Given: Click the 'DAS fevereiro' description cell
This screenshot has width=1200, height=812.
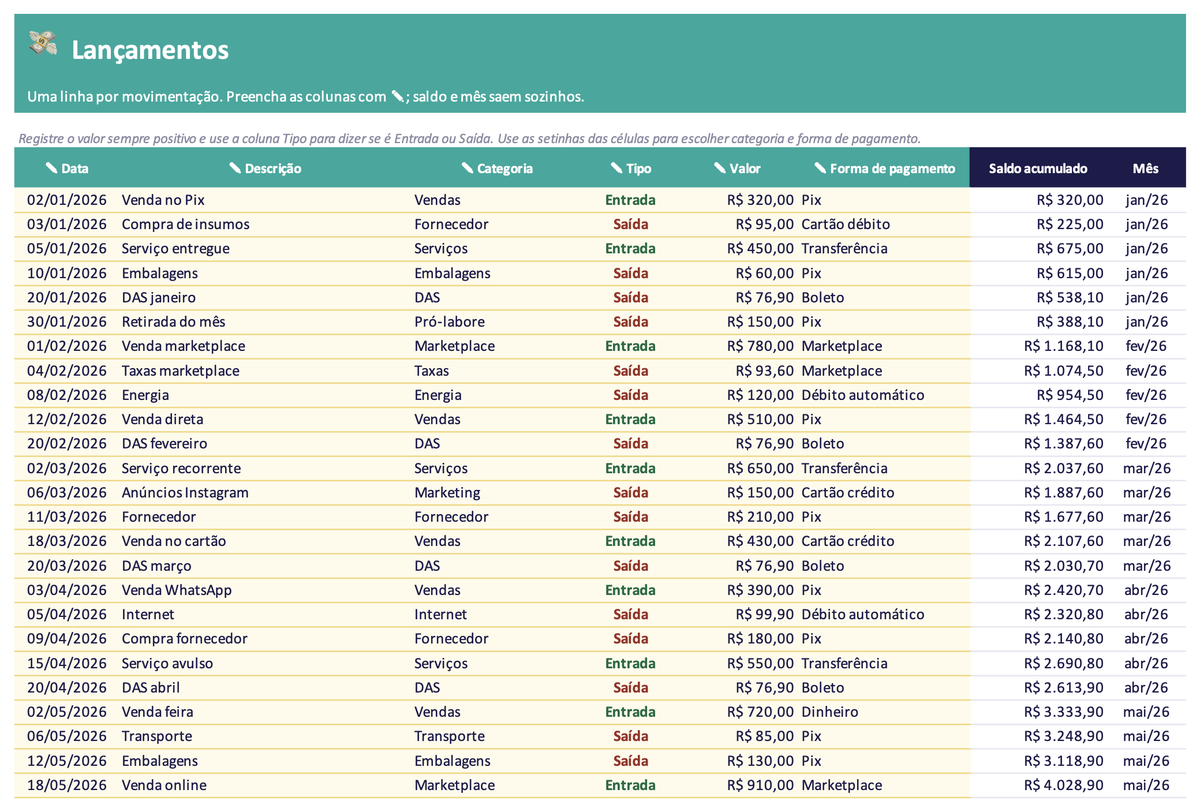Looking at the screenshot, I should (x=265, y=444).
